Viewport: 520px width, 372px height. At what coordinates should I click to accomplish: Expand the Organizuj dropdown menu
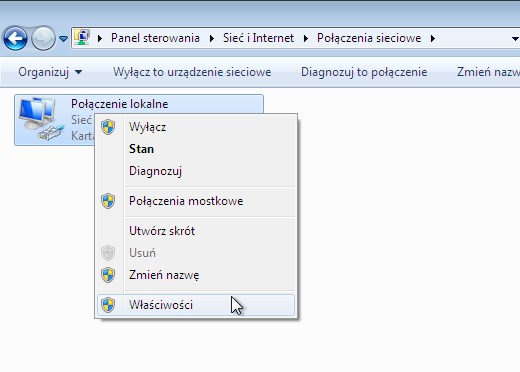point(50,72)
